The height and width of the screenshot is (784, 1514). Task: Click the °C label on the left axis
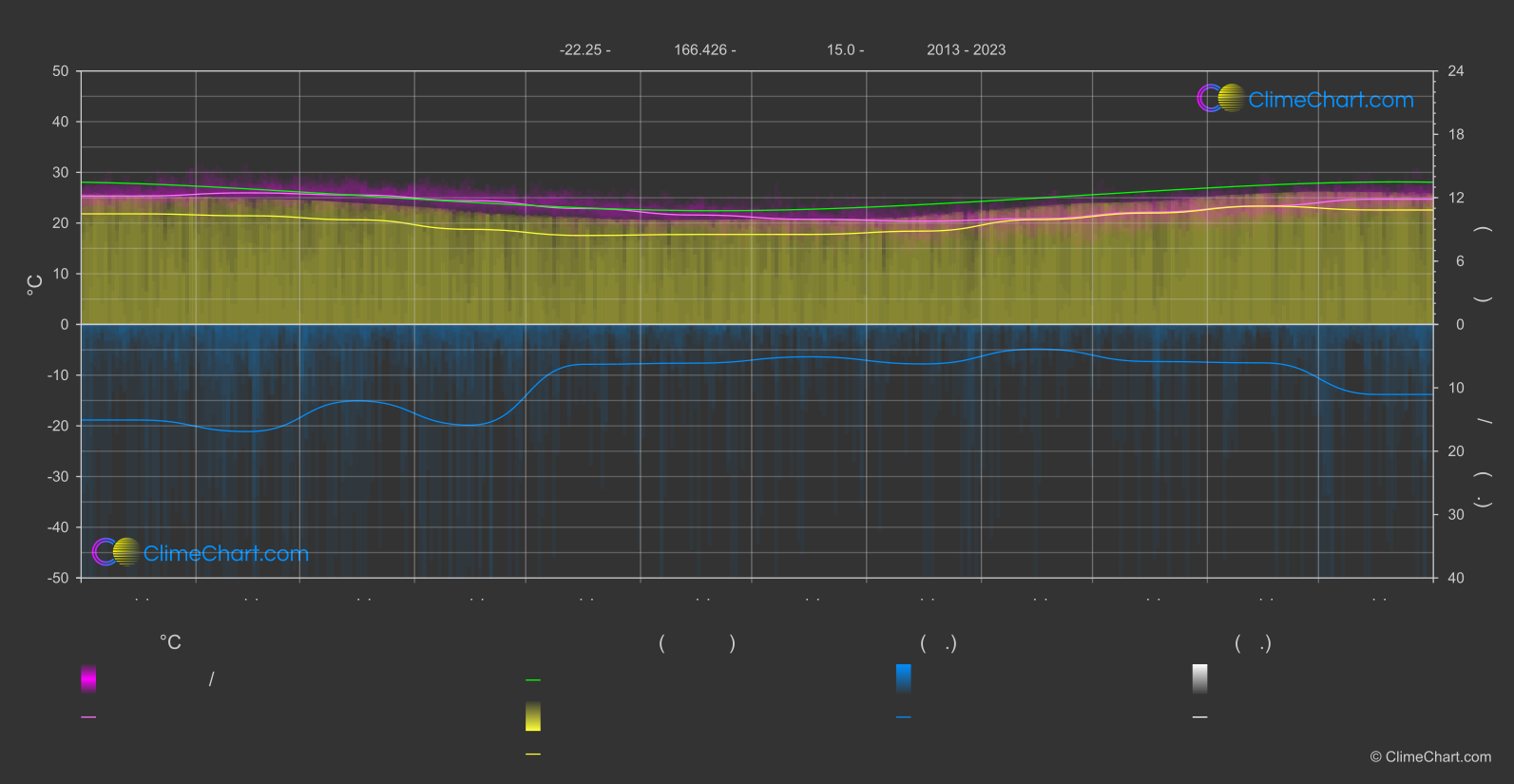point(35,284)
